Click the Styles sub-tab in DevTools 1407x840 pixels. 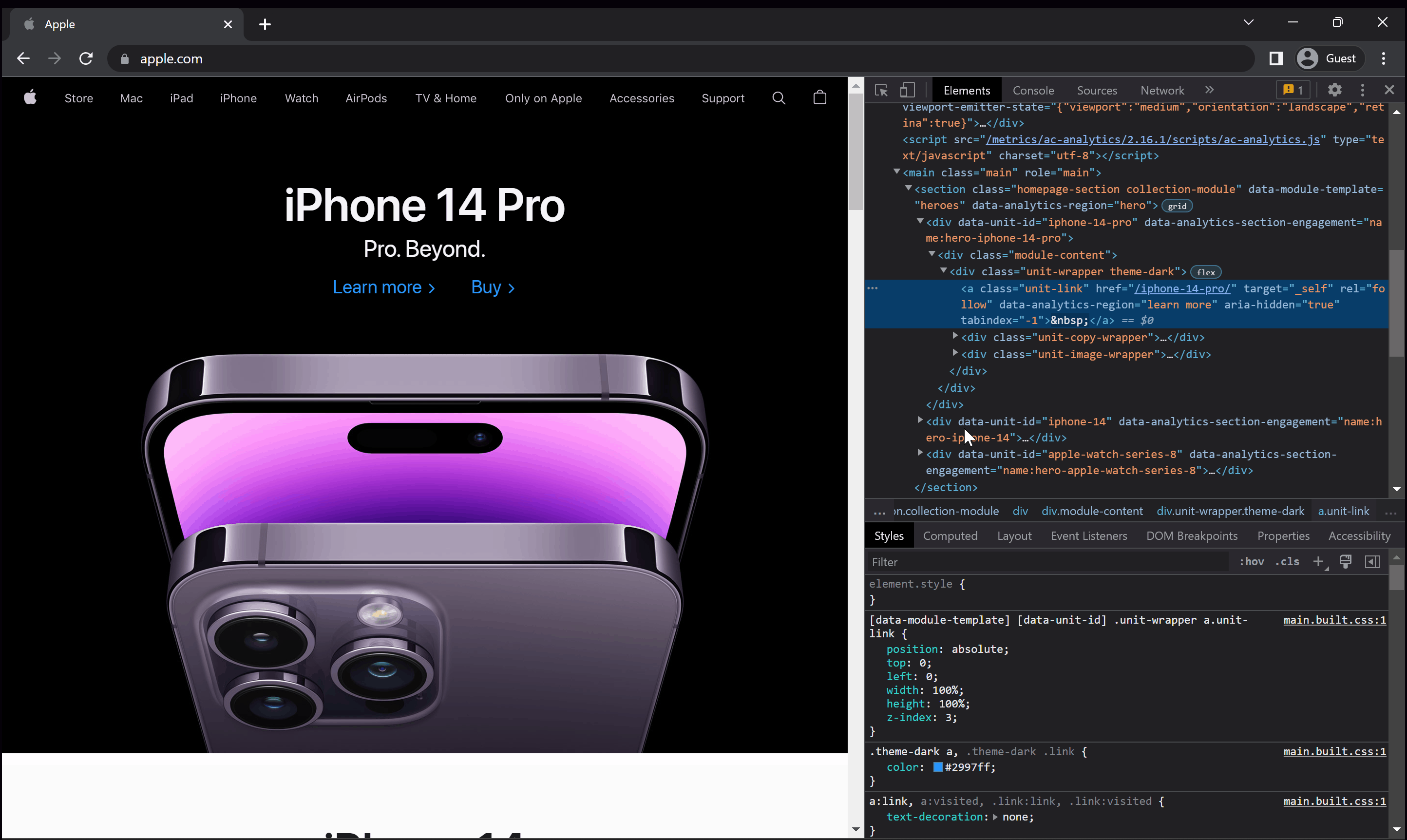pyautogui.click(x=889, y=535)
